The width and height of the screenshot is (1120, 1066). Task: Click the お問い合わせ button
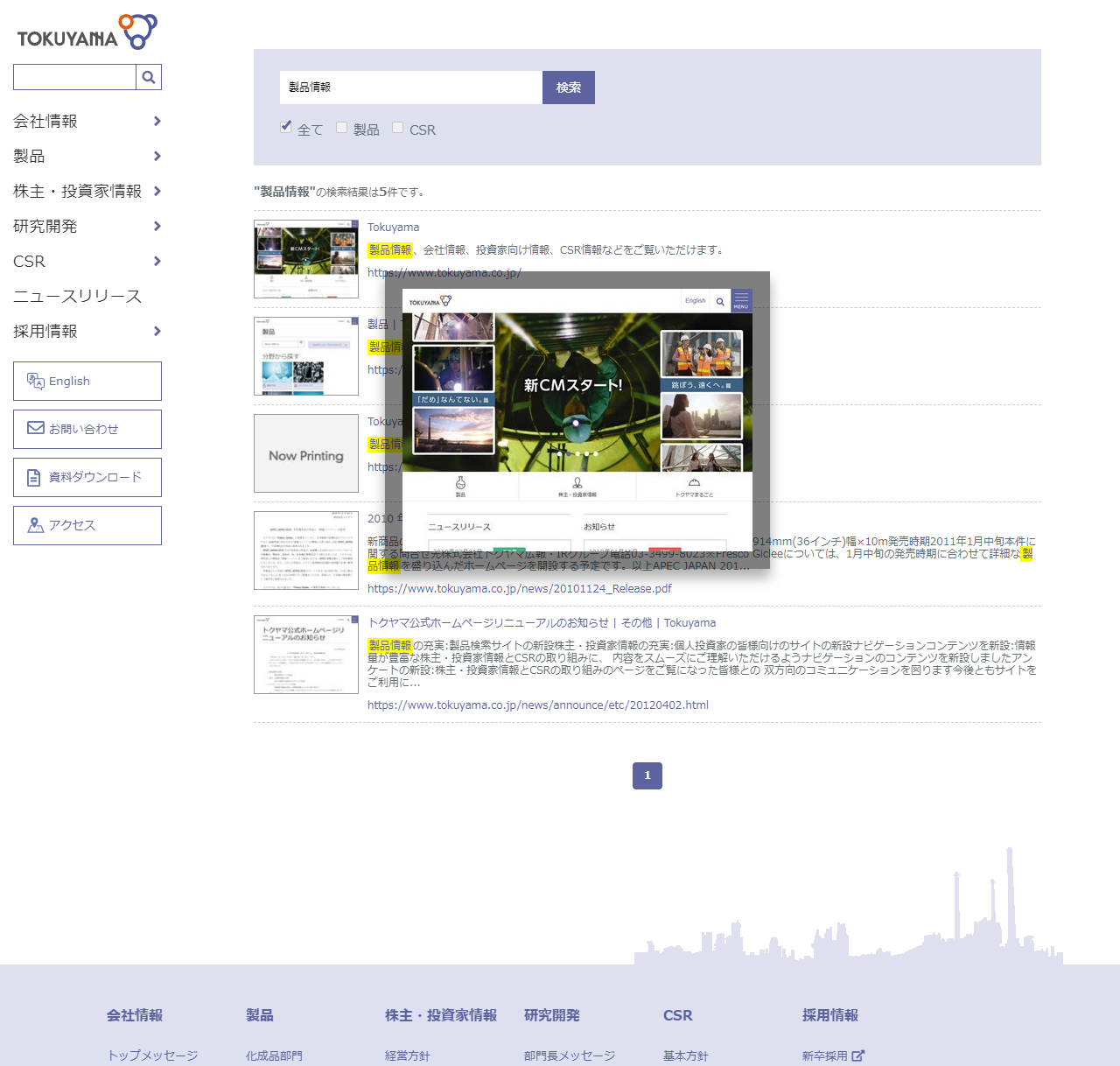(87, 429)
